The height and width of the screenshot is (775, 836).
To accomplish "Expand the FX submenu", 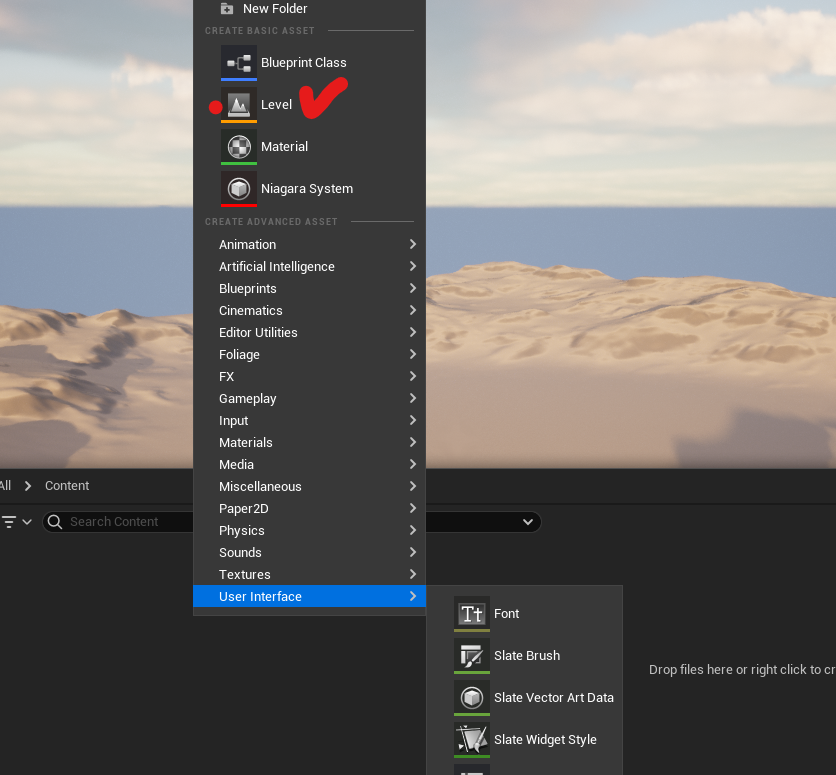I will [309, 377].
